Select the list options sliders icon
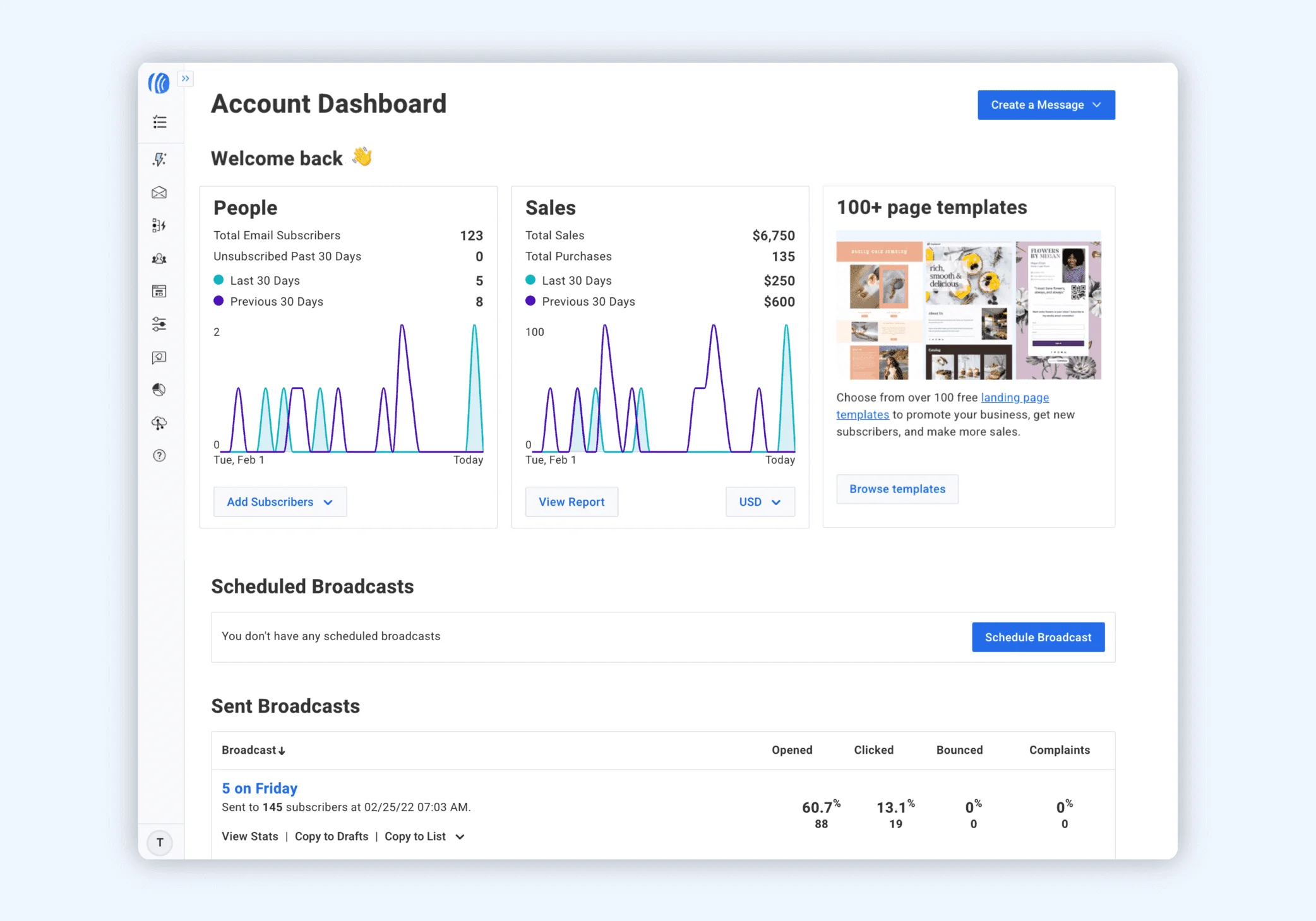This screenshot has height=921, width=1316. [159, 324]
